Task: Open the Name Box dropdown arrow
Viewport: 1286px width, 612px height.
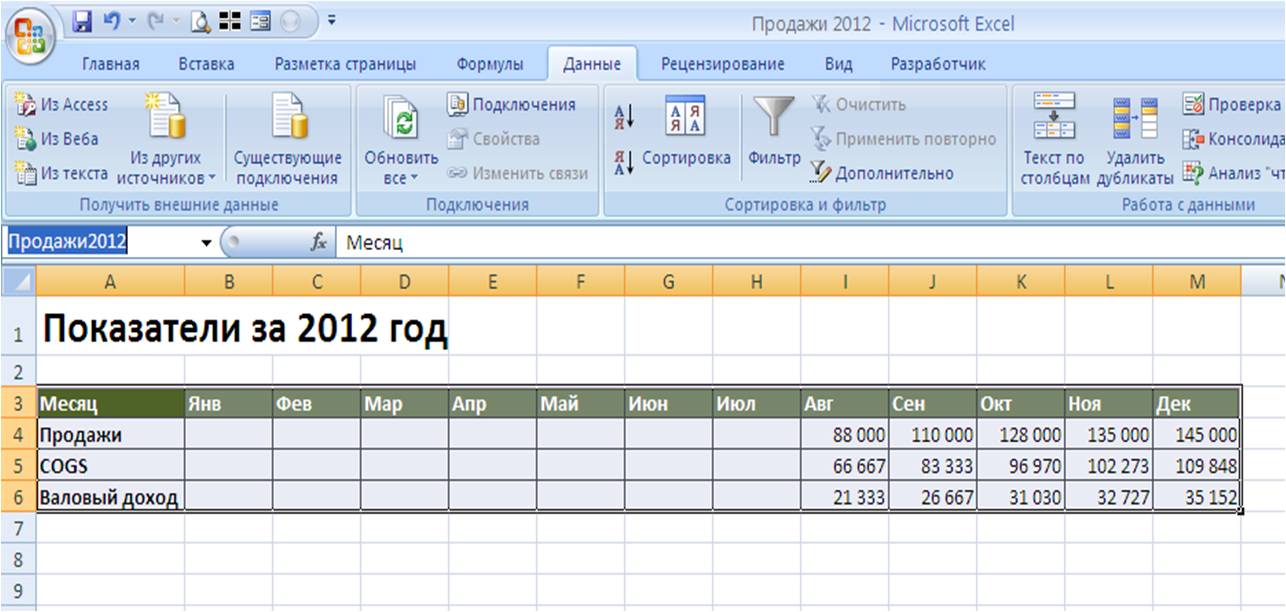Action: (x=206, y=243)
